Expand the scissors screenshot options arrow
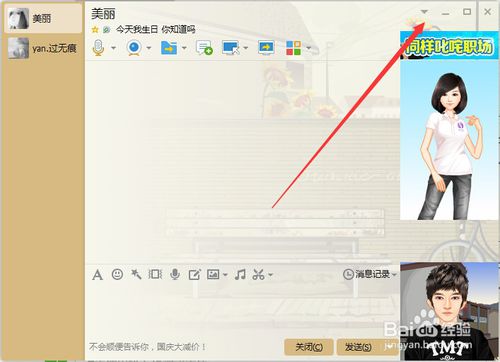 (270, 275)
